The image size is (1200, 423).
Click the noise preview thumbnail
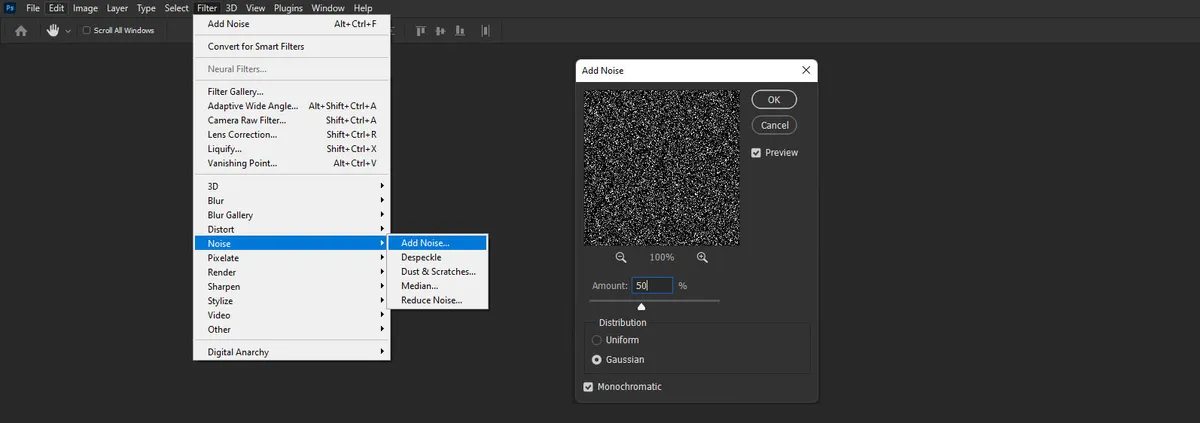662,168
